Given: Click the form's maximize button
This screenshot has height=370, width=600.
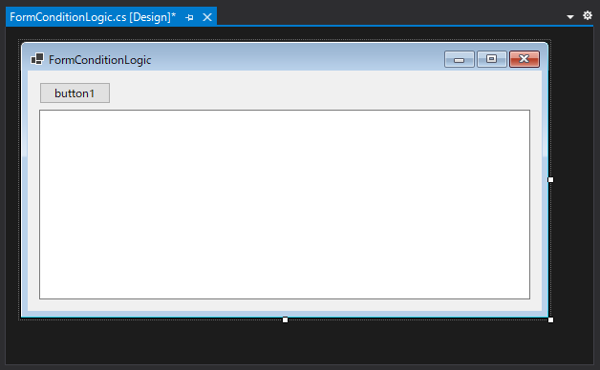Looking at the screenshot, I should click(492, 59).
